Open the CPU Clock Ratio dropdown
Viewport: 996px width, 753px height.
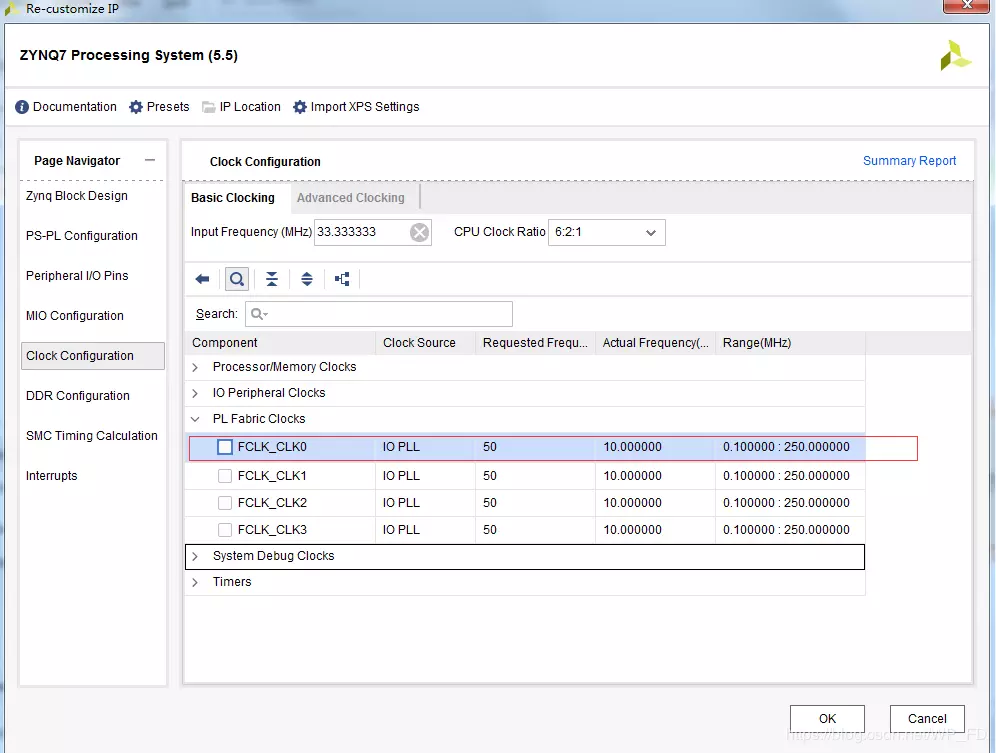pos(606,232)
